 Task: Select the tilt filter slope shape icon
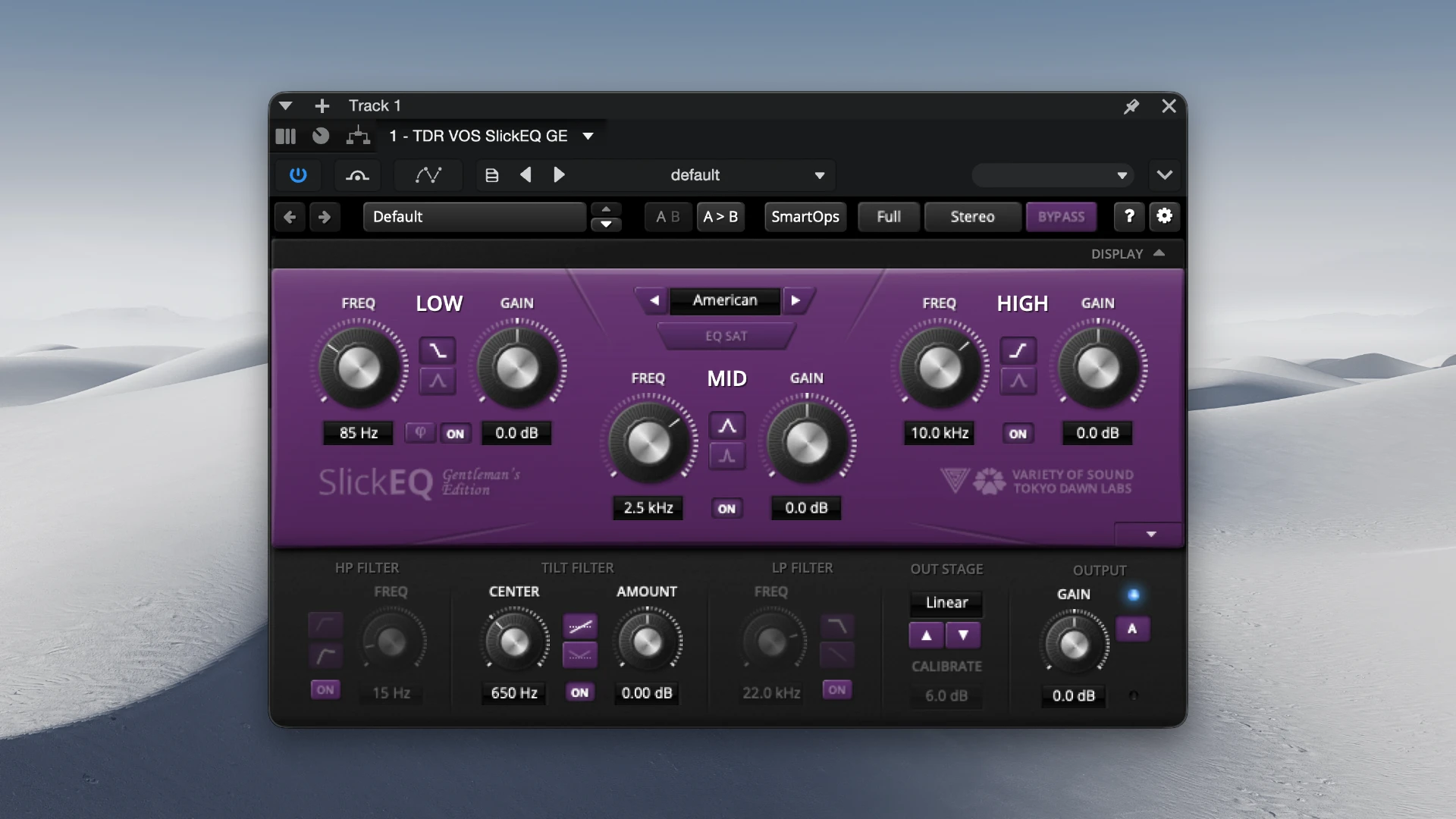[x=580, y=626]
